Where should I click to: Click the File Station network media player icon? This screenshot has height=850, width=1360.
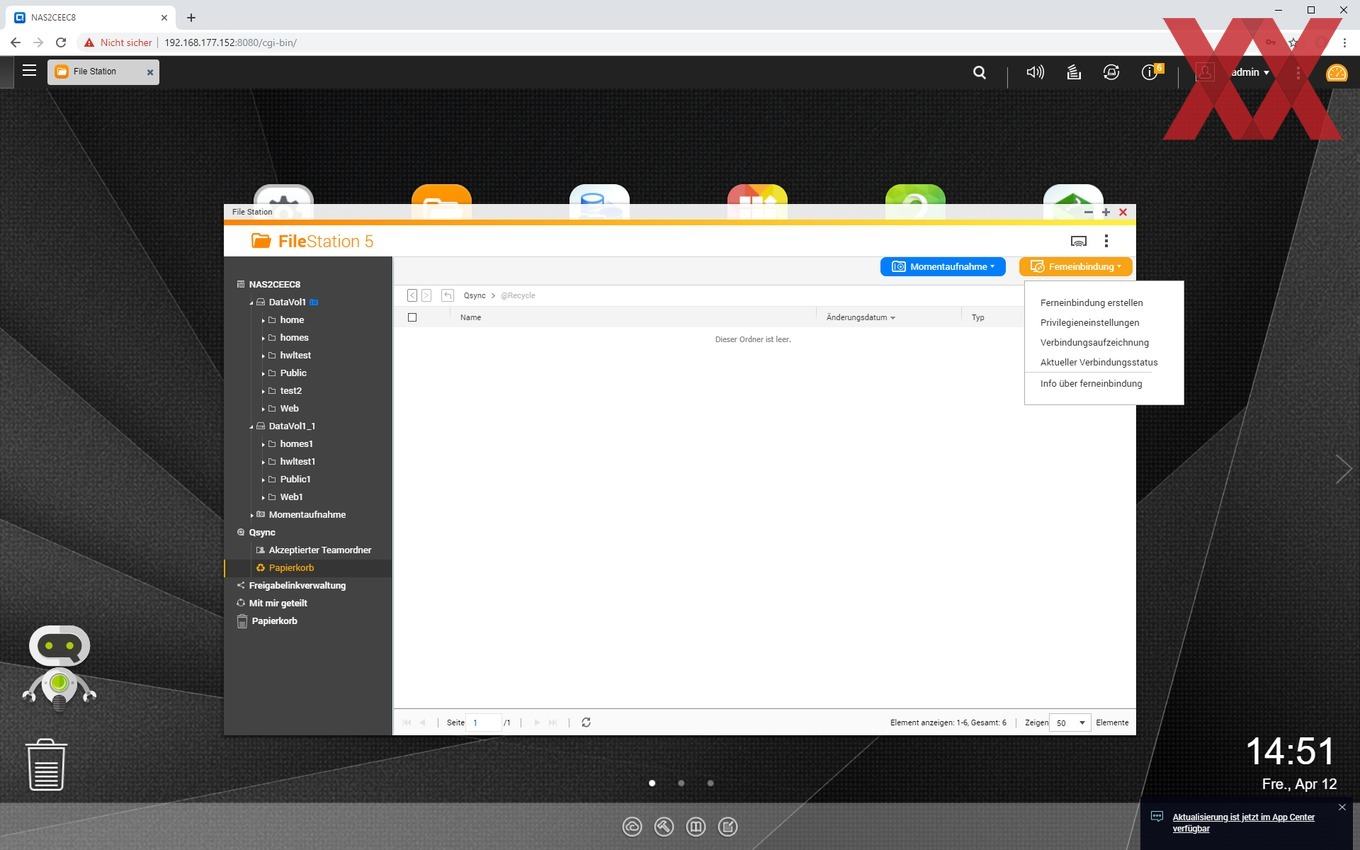point(1078,241)
